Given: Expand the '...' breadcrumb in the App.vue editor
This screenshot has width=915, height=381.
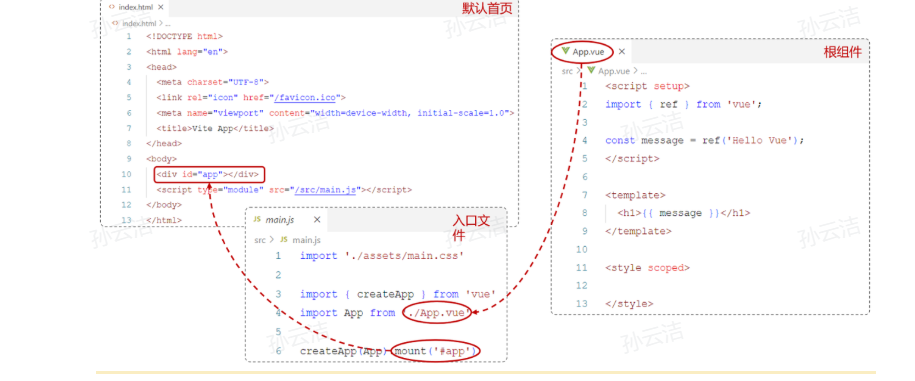Looking at the screenshot, I should pos(644,71).
